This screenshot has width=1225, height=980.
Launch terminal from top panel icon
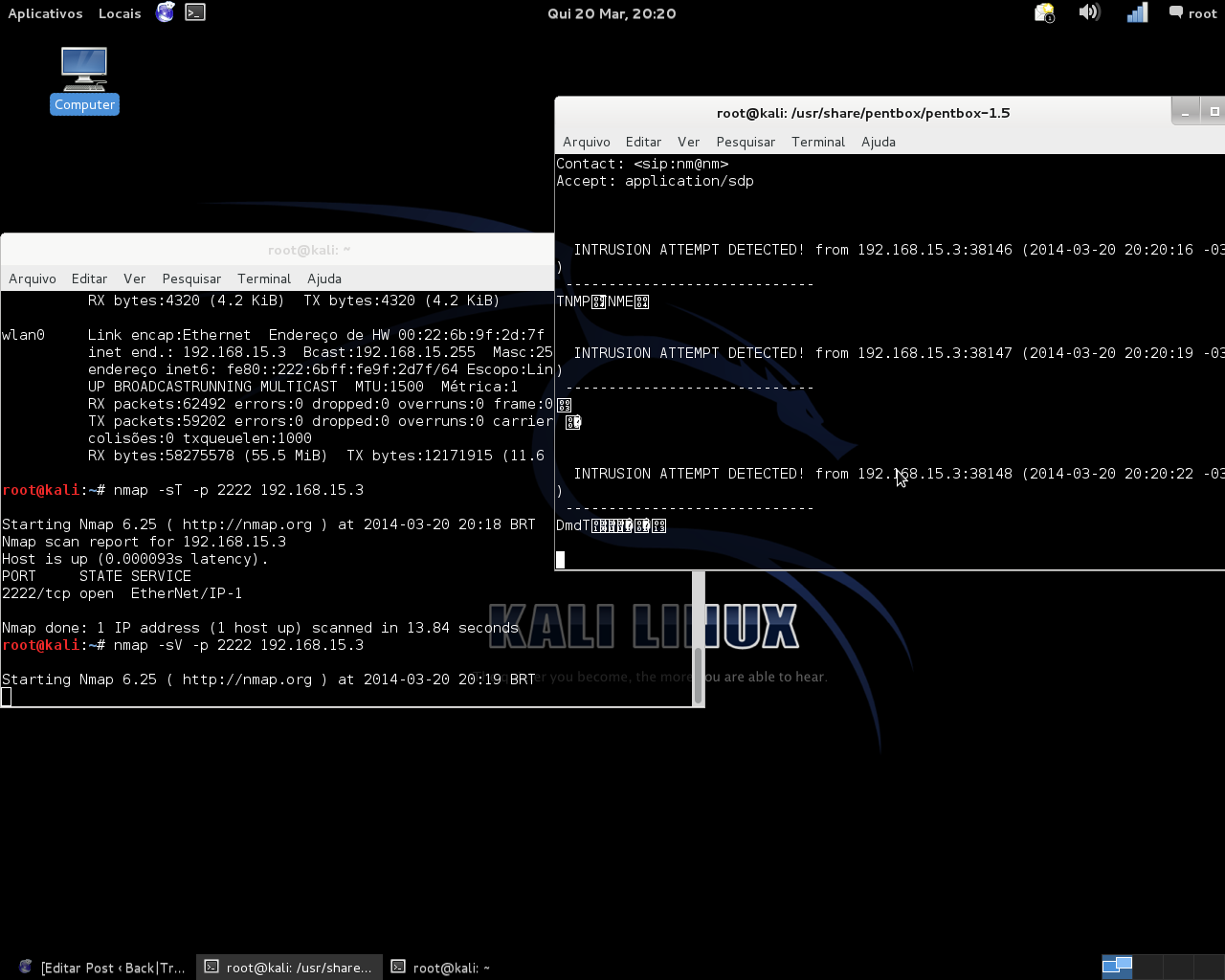[x=195, y=12]
